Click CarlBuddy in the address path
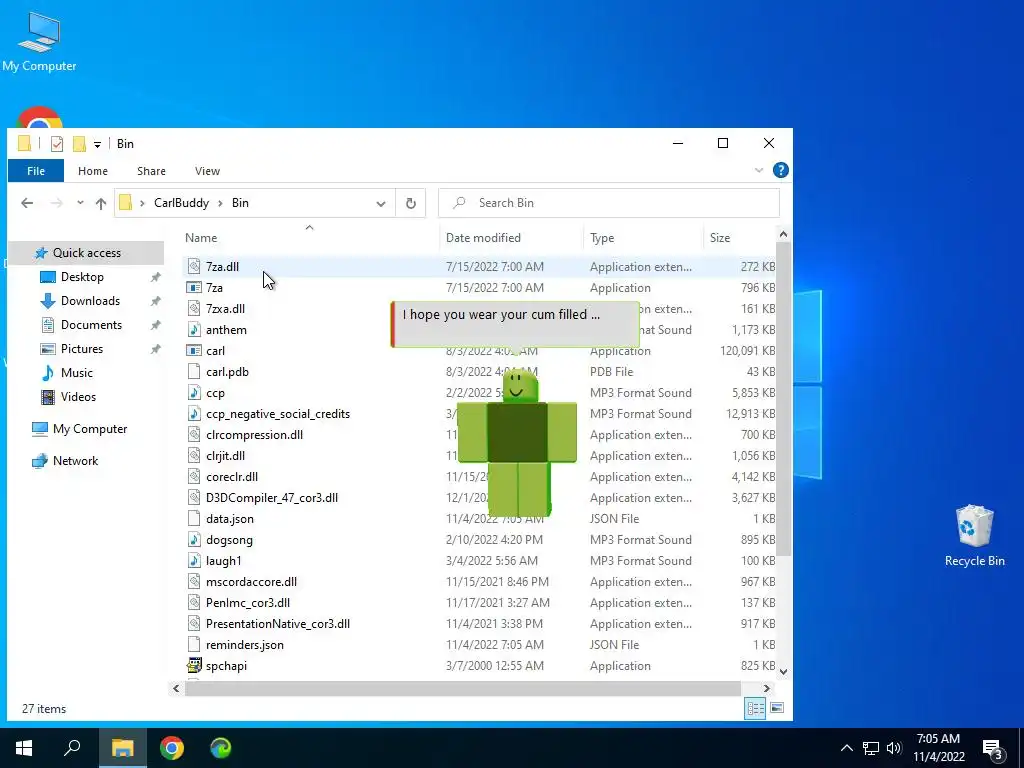Screen dimensions: 1024x768 182,203
